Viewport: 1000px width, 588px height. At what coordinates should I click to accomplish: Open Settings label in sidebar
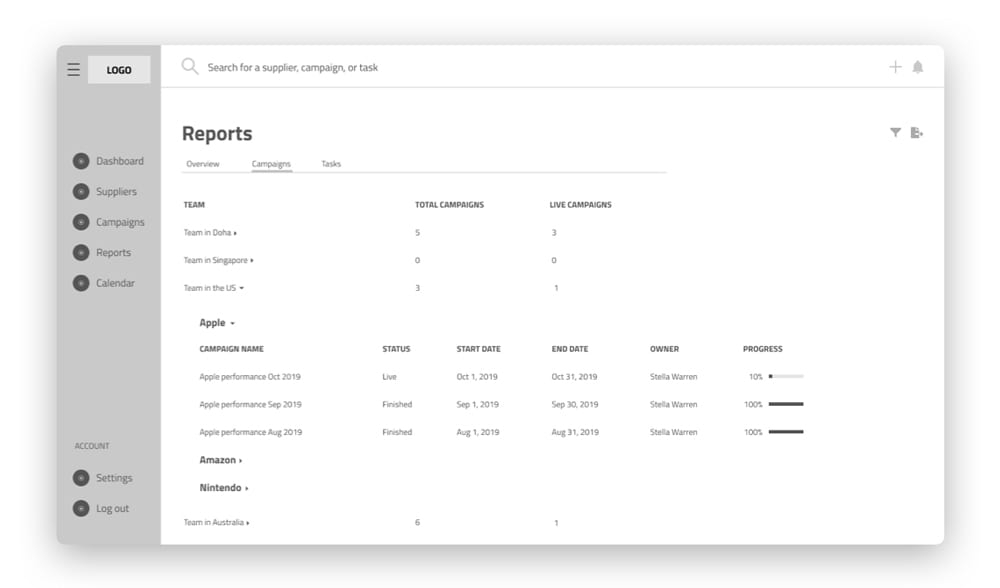click(x=114, y=478)
